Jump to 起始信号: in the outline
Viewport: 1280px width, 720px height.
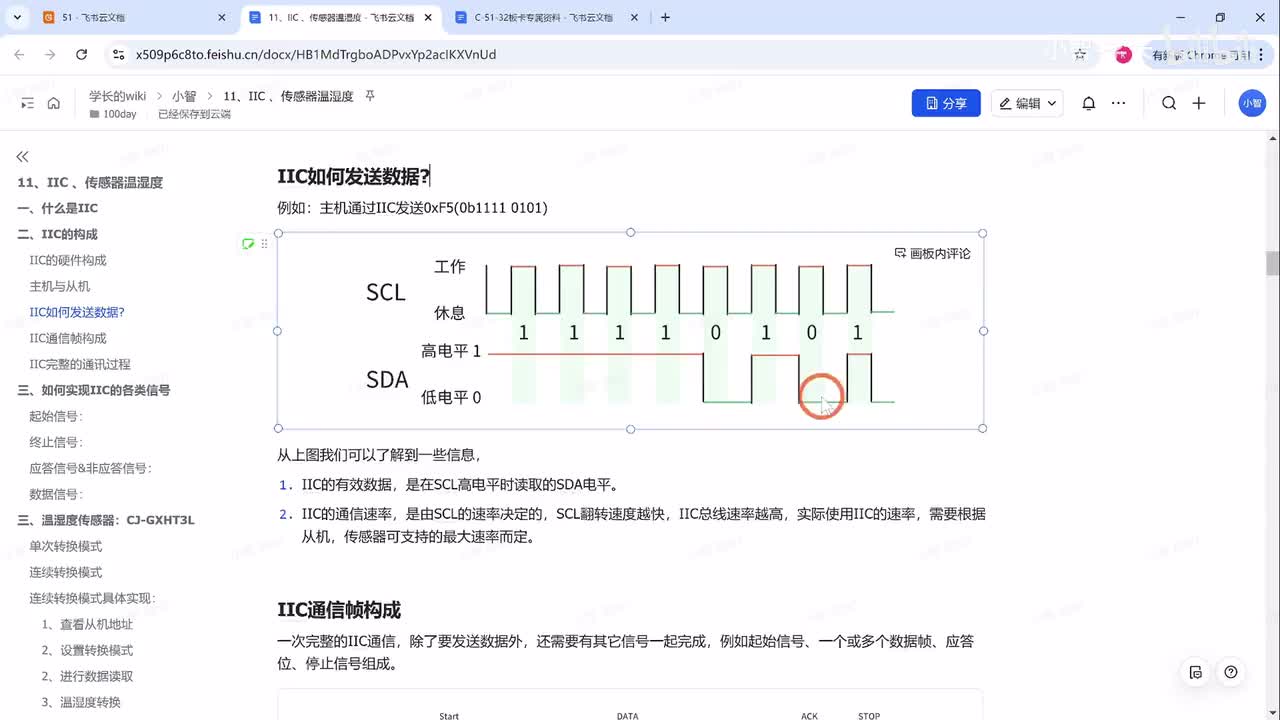56,416
